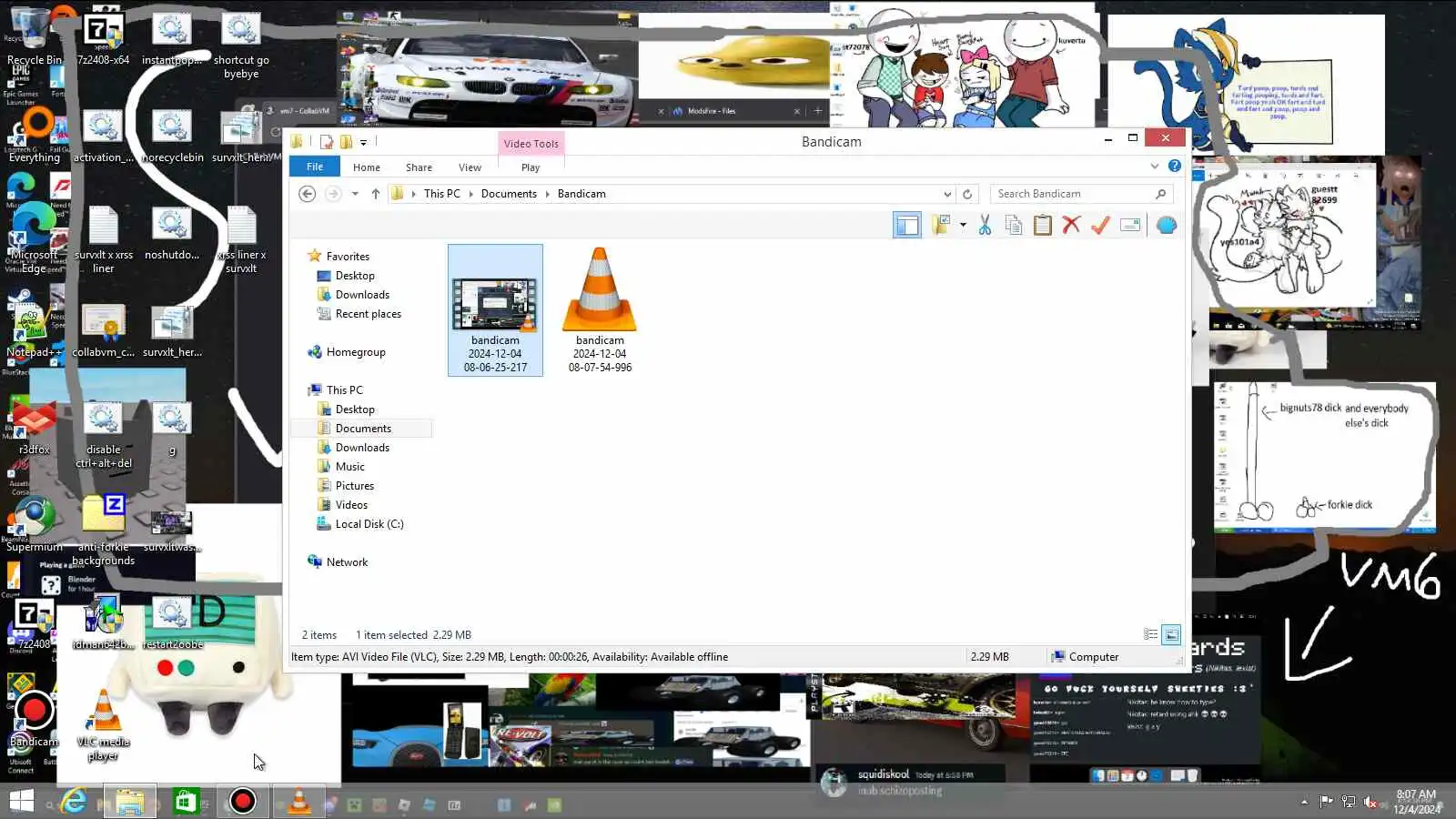The width and height of the screenshot is (1456, 819).
Task: Switch to Large icons view in status bar
Action: 1172,635
